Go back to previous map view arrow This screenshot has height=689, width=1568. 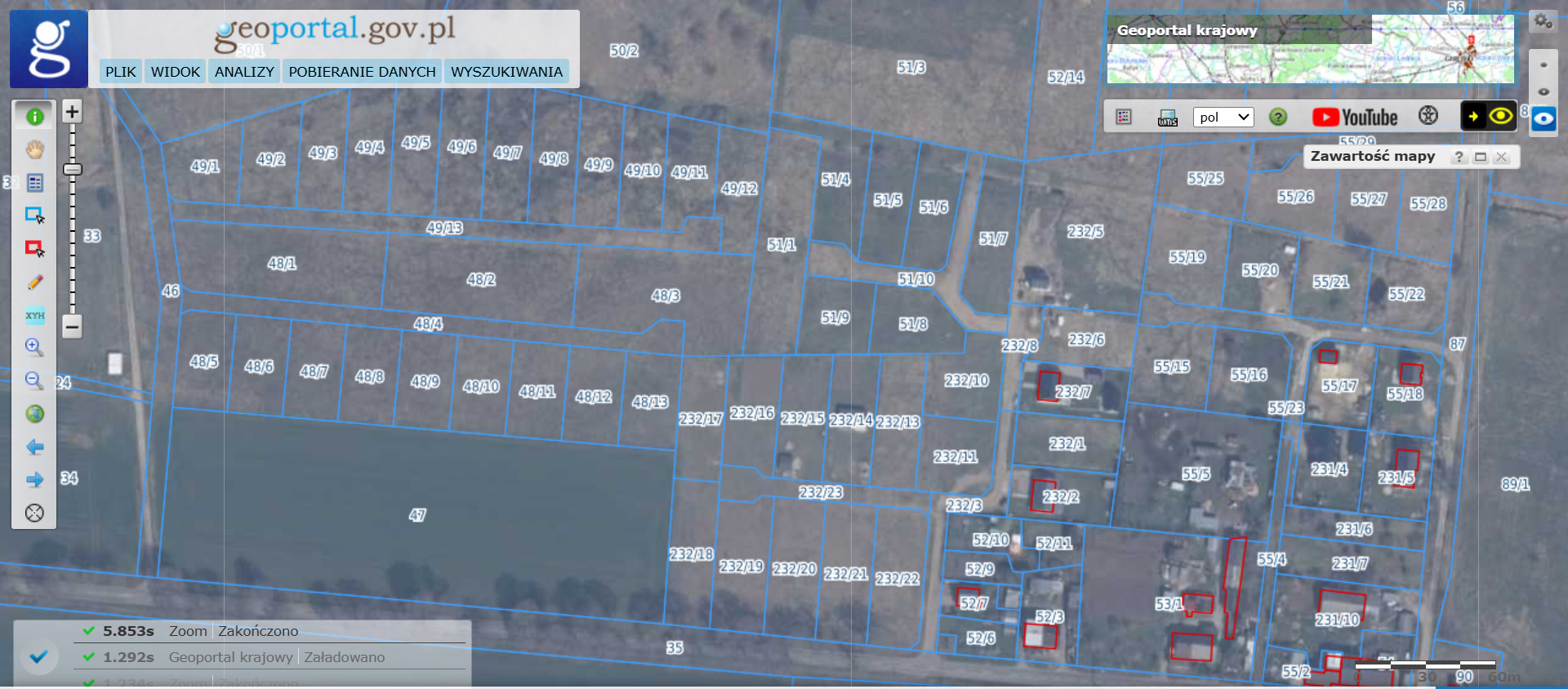pyautogui.click(x=34, y=447)
